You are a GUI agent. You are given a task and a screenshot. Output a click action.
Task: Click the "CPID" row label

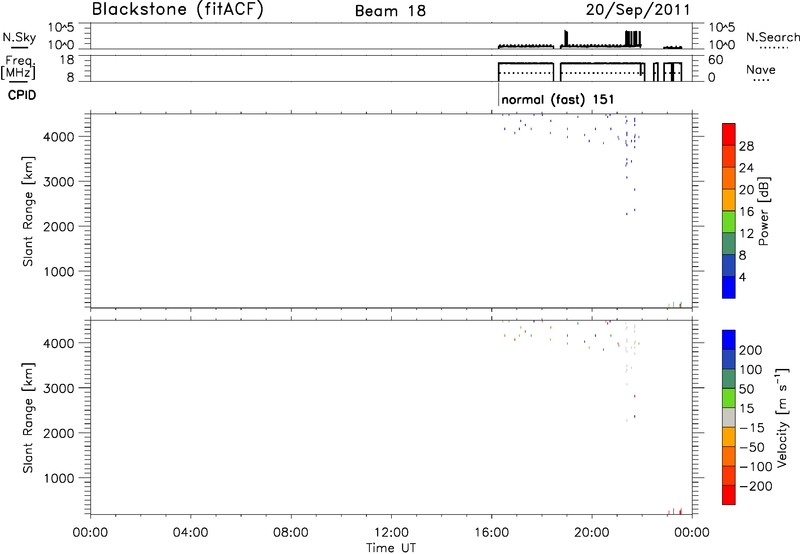point(22,95)
